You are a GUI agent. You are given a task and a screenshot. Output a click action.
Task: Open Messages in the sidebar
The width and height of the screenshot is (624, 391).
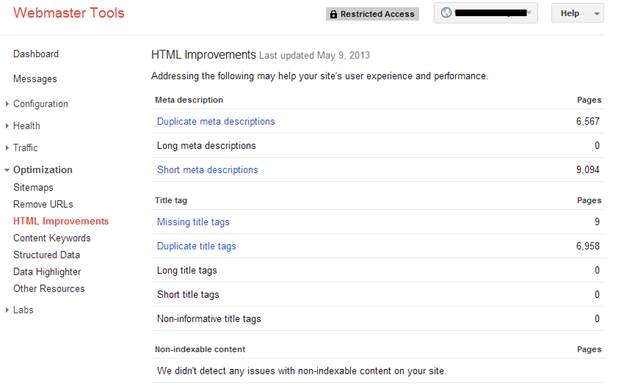point(35,79)
